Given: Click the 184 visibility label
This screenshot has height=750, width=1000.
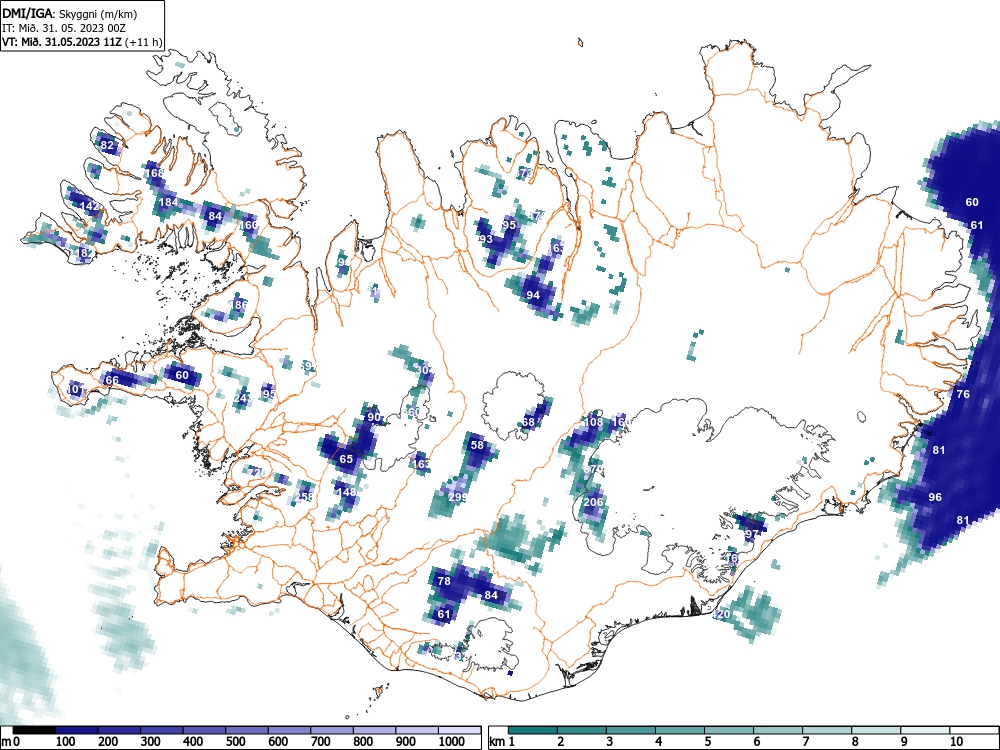Looking at the screenshot, I should click(x=168, y=202).
